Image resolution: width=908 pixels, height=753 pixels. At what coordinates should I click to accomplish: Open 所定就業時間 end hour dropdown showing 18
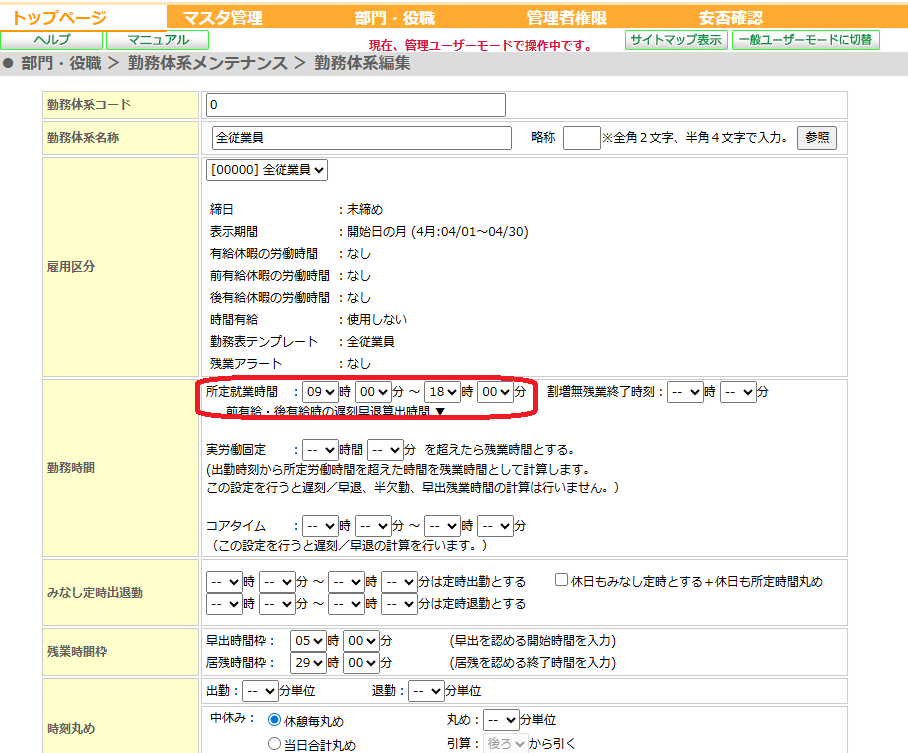[441, 393]
